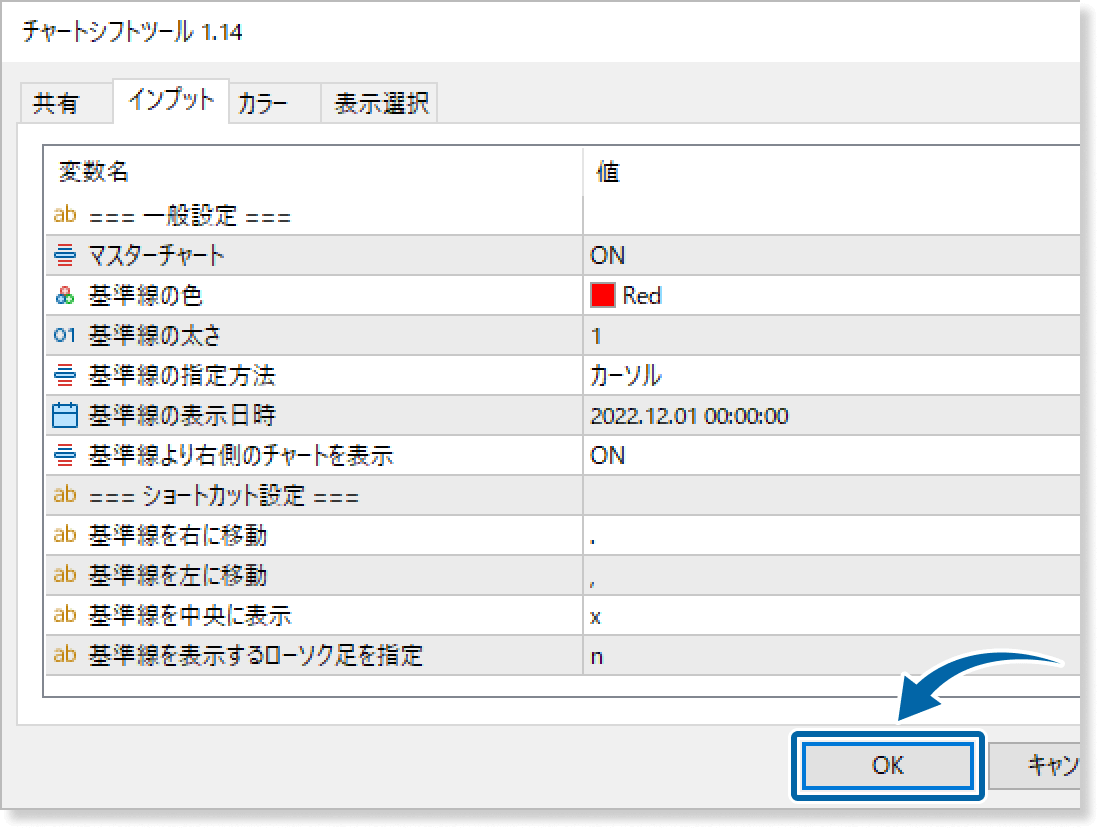Screen dimensions: 1100x830
Task: Click the enum icon beside 基準線より右側のチャートを表示
Action: (x=65, y=455)
